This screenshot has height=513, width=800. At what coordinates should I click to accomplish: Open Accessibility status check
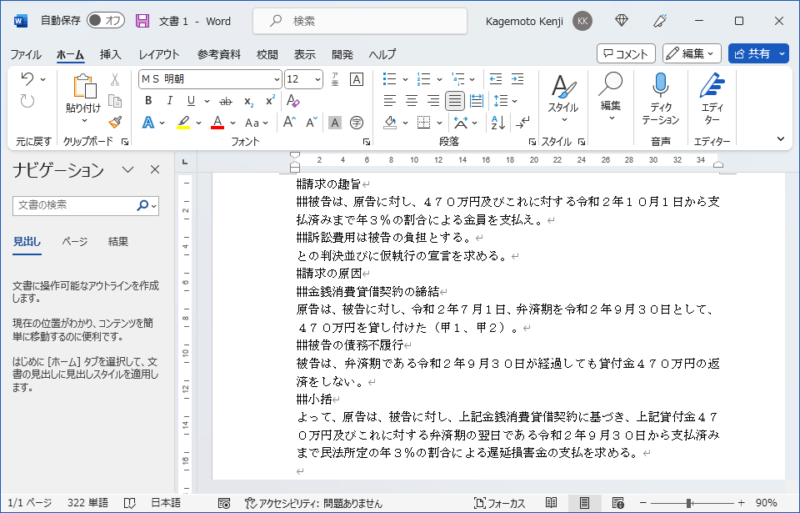click(x=313, y=503)
